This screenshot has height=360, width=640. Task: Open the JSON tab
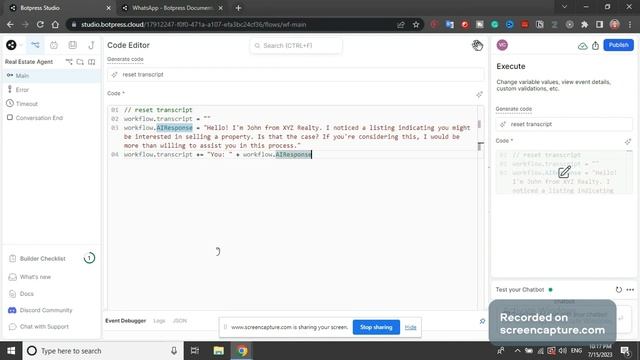click(180, 321)
